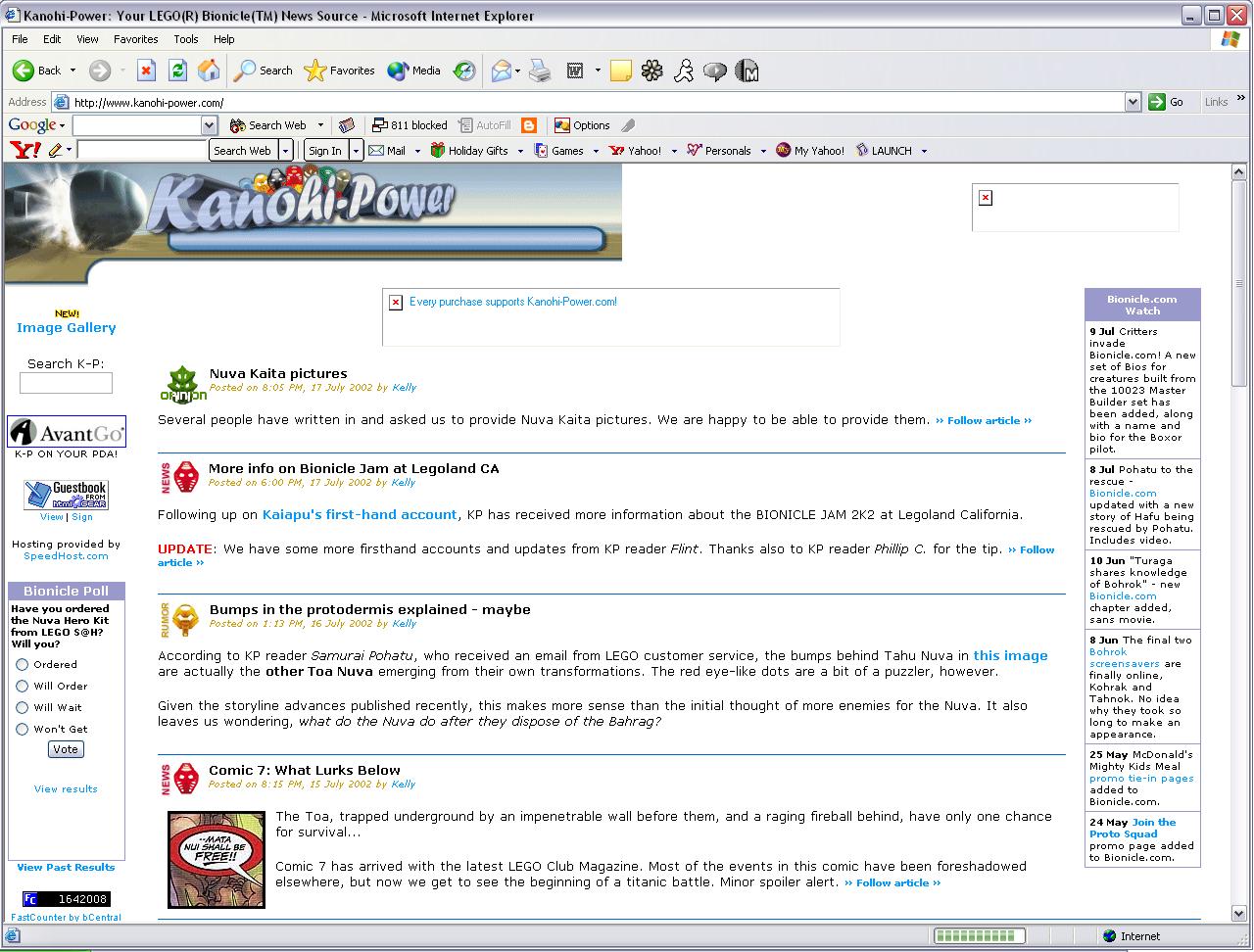Click the speech bubble Discuss icon
Viewport: 1254px width, 952px height.
click(x=715, y=71)
